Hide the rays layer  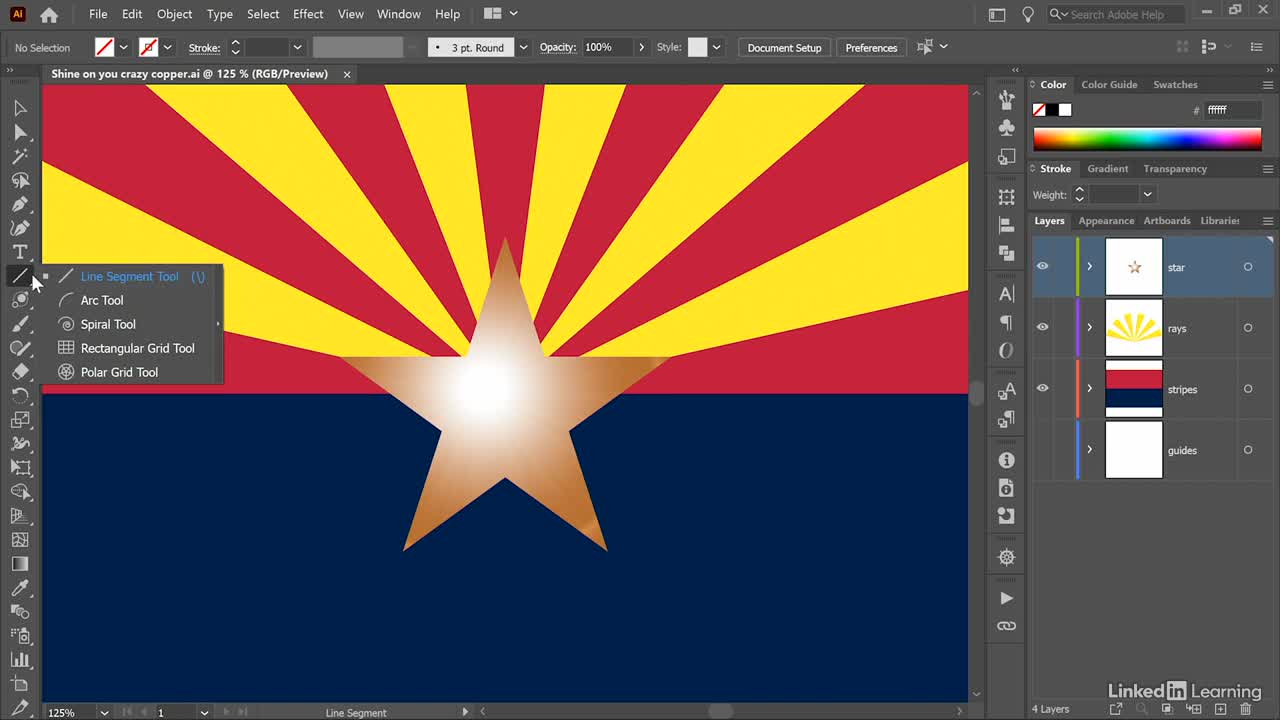pos(1043,328)
